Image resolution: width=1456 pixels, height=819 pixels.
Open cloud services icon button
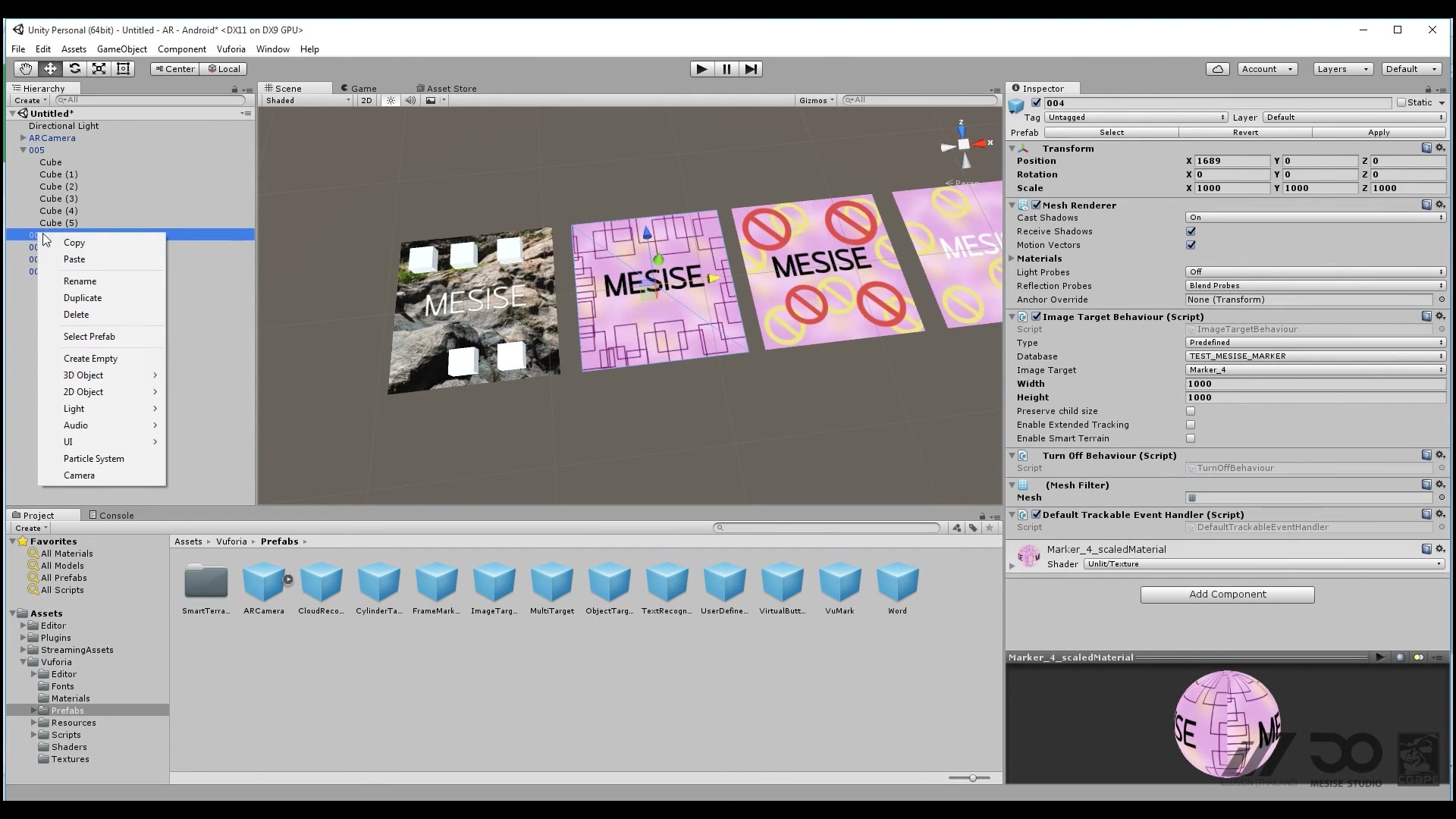(1217, 69)
